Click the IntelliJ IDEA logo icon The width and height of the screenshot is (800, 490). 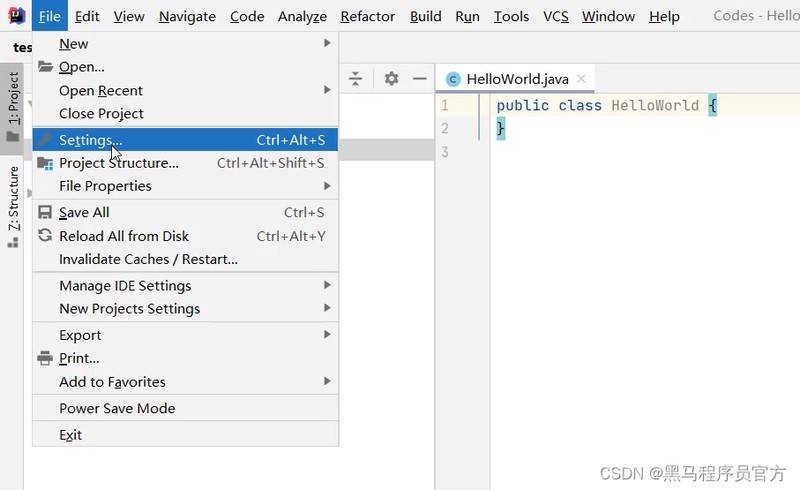tap(16, 16)
